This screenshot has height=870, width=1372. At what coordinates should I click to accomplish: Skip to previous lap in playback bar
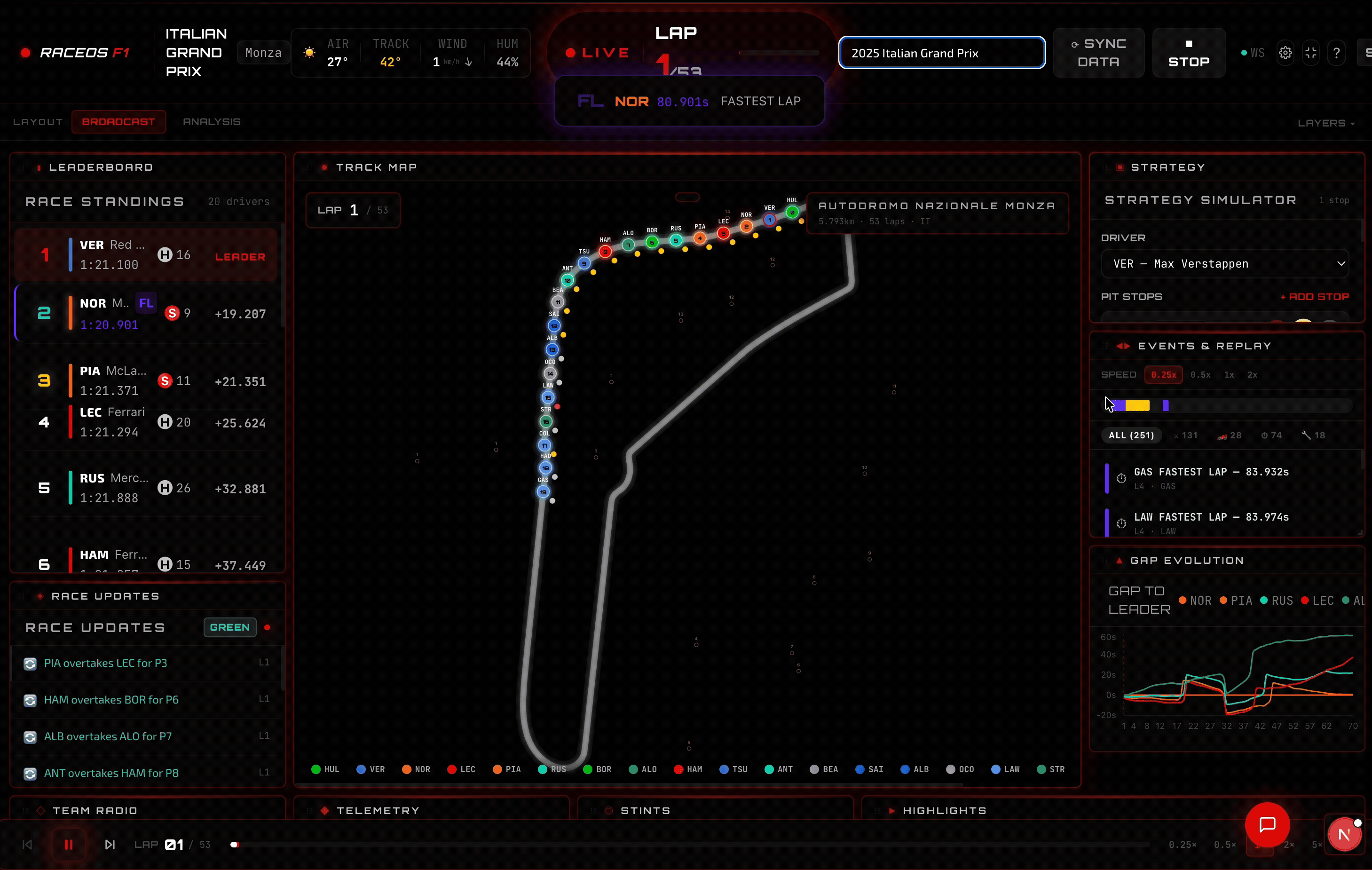tap(27, 844)
